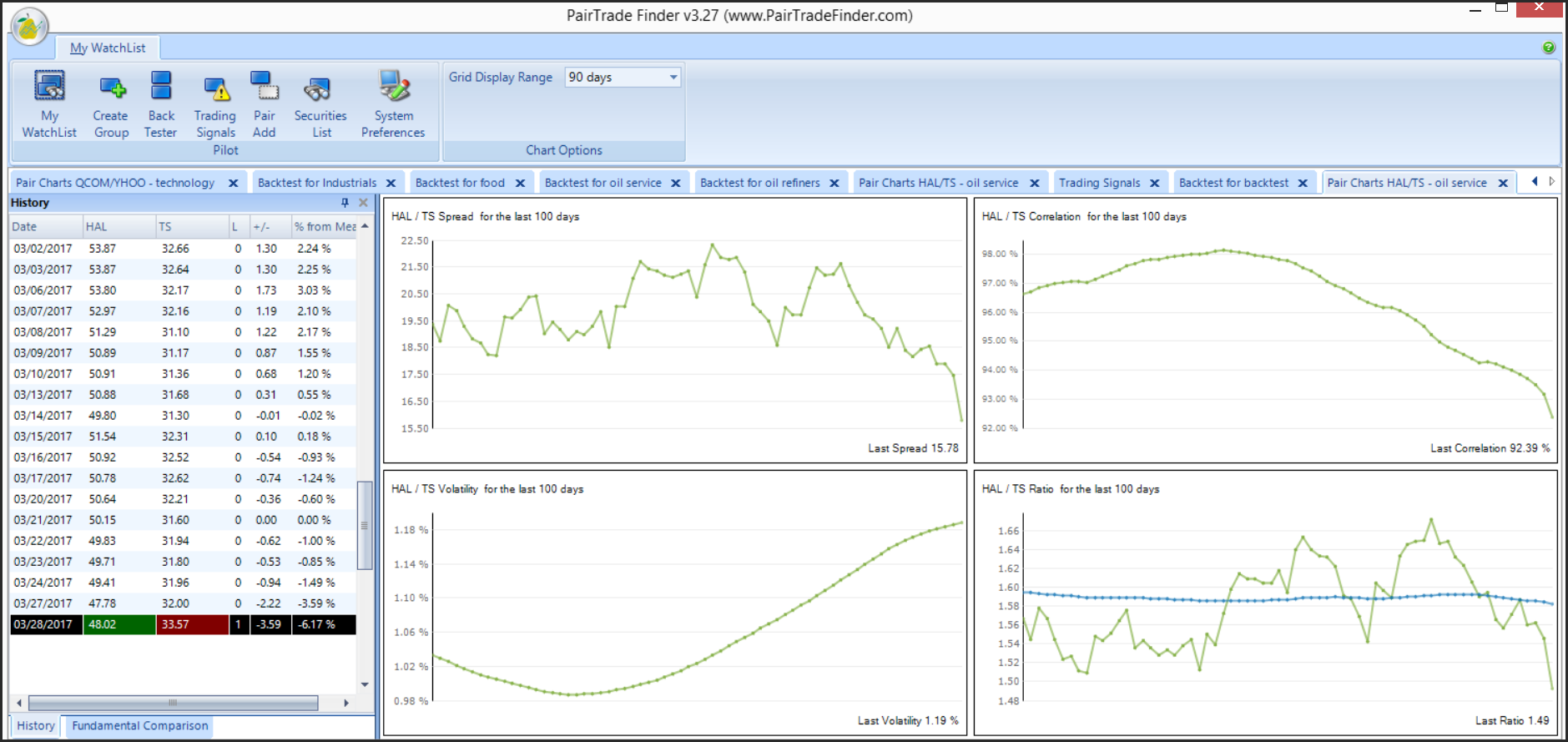Viewport: 1568px width, 742px height.
Task: Switch to Fundamental Comparison tab
Action: [139, 726]
